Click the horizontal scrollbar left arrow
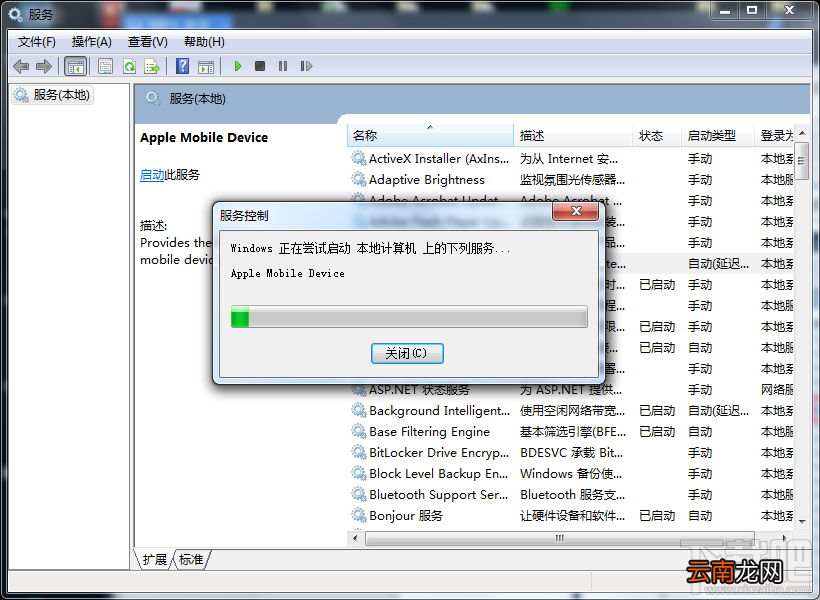Screen dimensions: 820x600 (356, 538)
